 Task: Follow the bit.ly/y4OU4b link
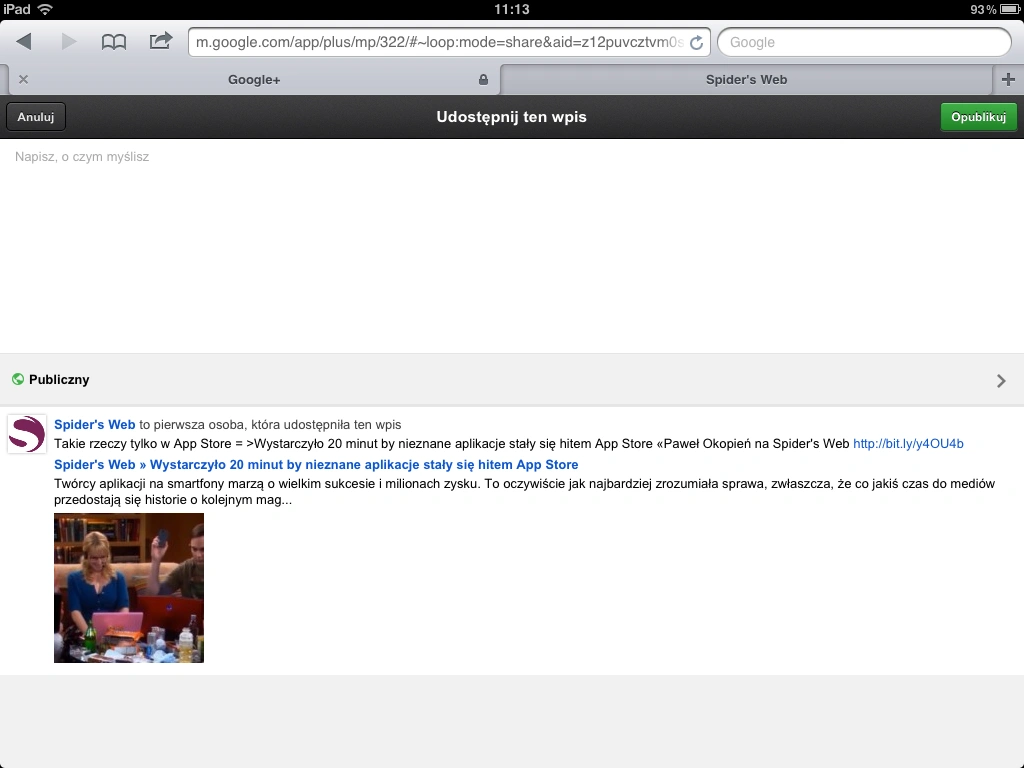(x=908, y=444)
